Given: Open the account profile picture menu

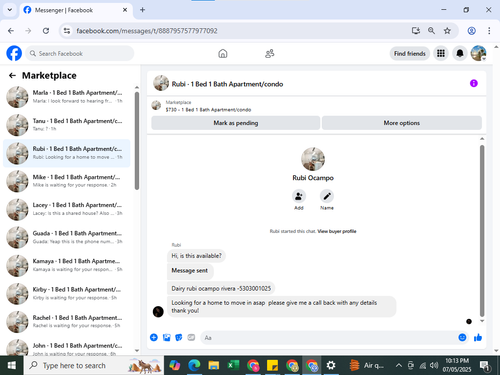Looking at the screenshot, I should [478, 53].
